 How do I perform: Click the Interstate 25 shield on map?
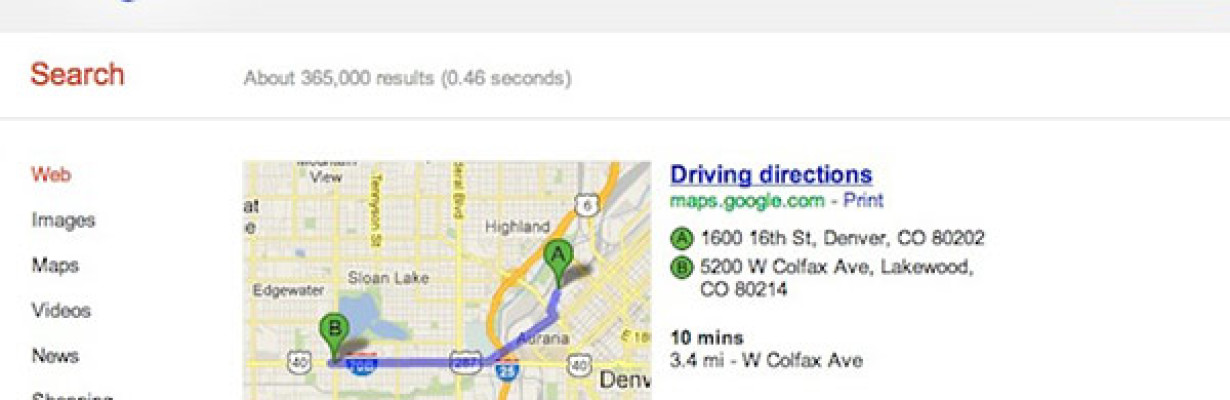[x=505, y=372]
